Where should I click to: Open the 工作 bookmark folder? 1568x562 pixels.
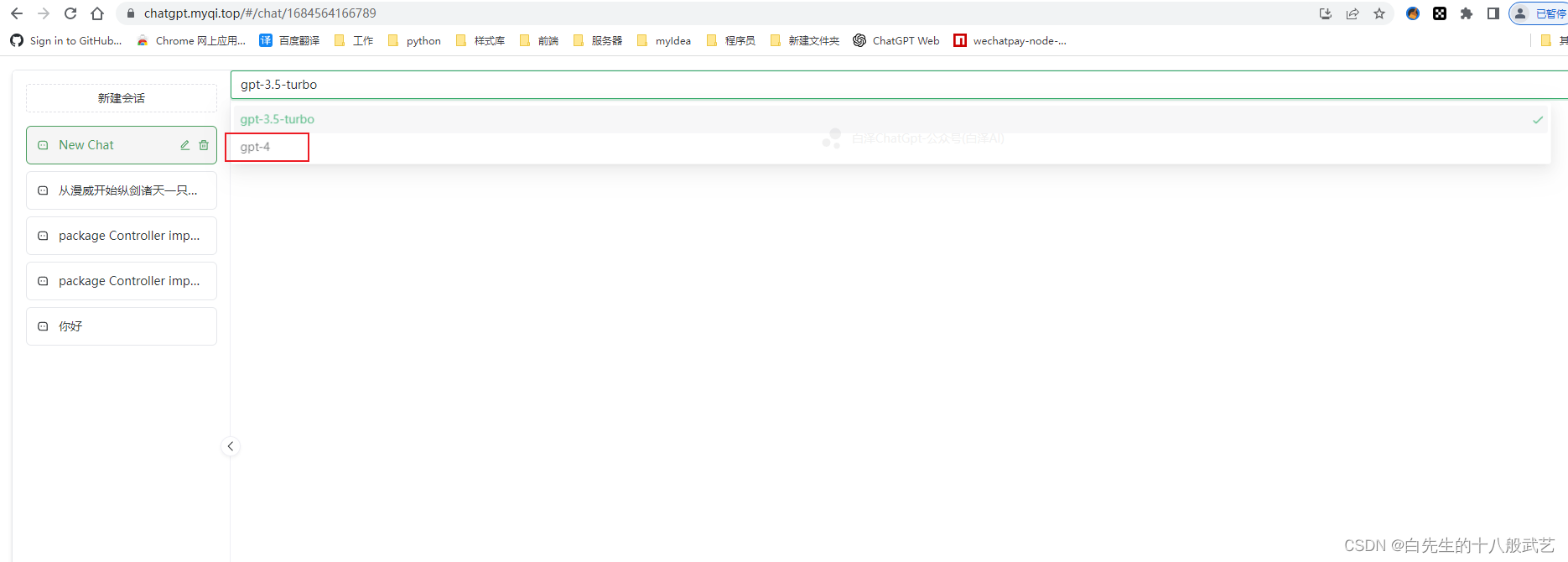[x=354, y=40]
